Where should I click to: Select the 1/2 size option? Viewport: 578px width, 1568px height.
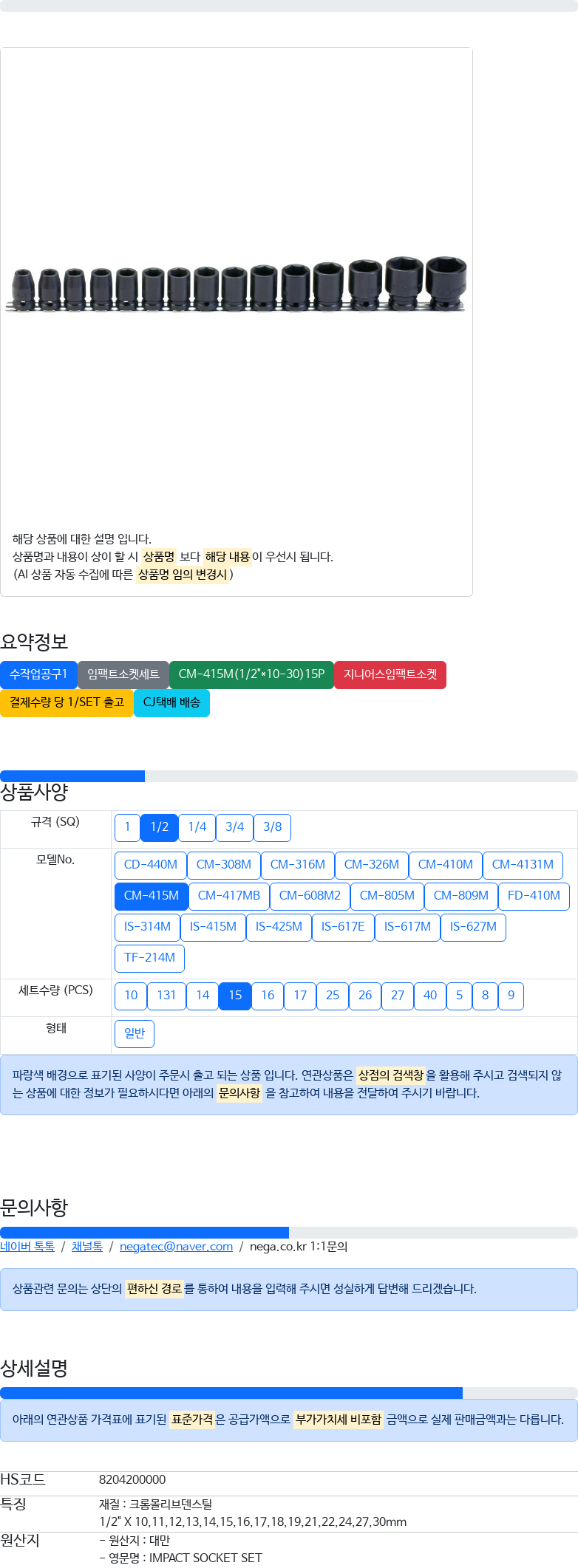coord(159,827)
